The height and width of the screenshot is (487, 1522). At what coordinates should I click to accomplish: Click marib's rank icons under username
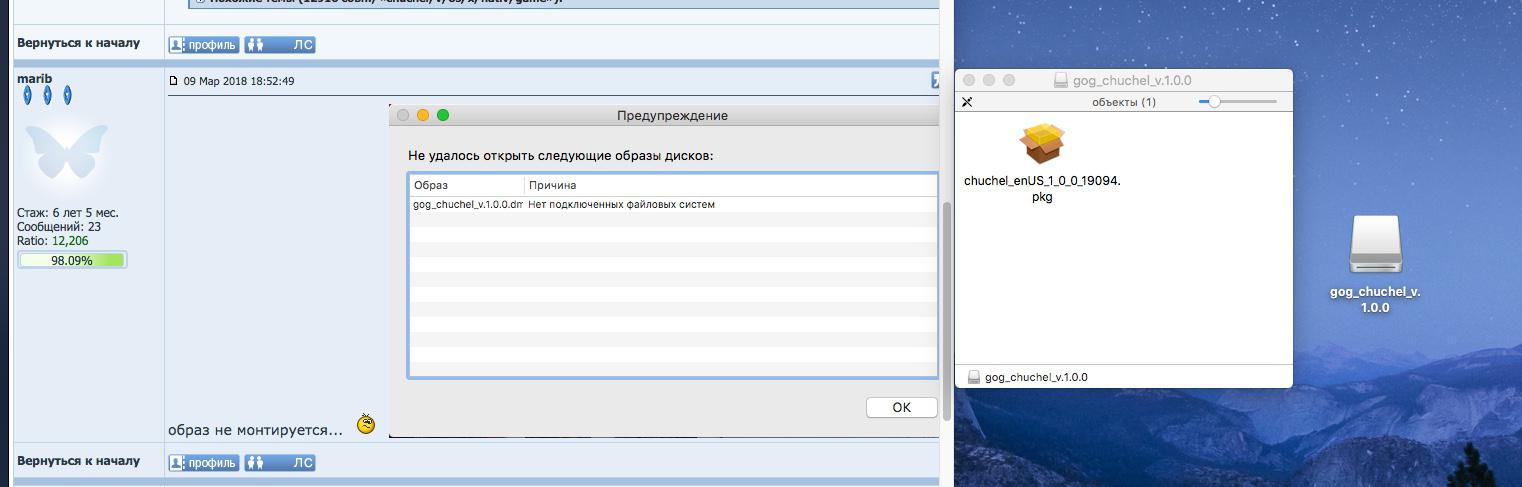click(48, 95)
